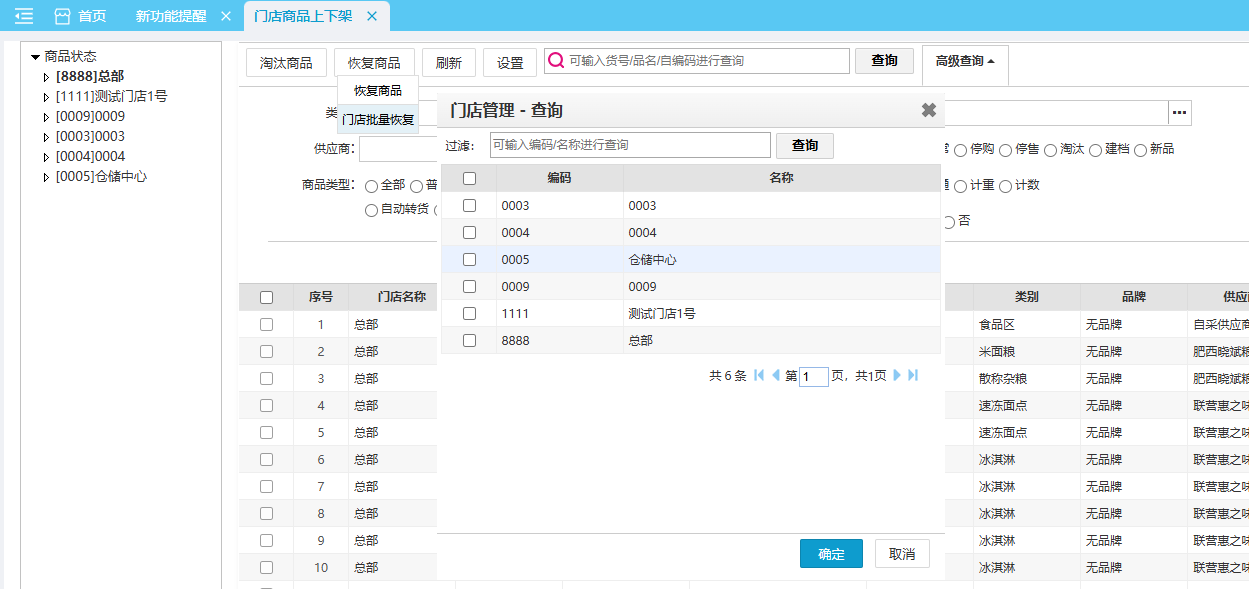Select the 淘汰 radio option
1249x589 pixels.
coord(1051,150)
